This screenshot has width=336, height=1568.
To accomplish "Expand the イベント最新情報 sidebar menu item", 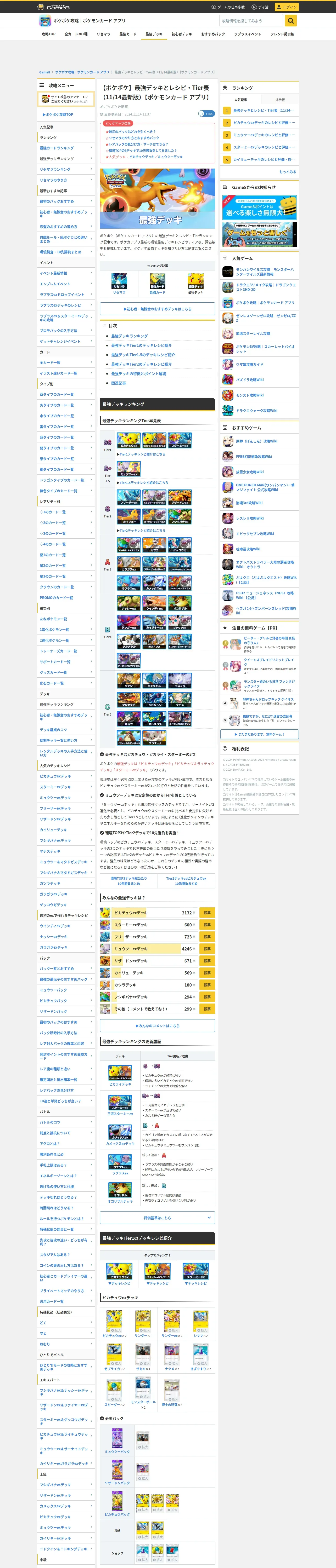I will pyautogui.click(x=66, y=273).
